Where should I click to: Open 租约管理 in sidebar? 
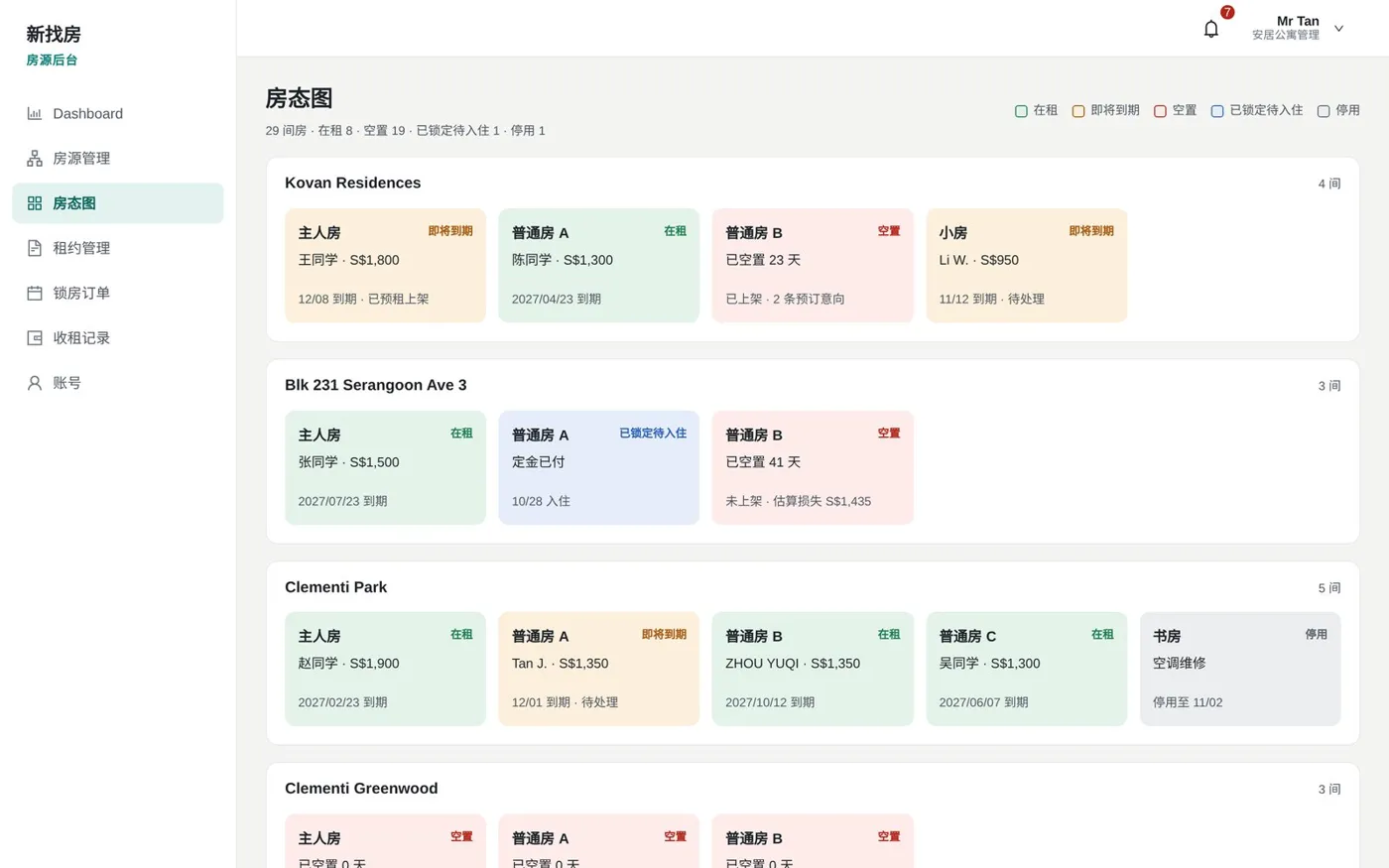[x=117, y=248]
